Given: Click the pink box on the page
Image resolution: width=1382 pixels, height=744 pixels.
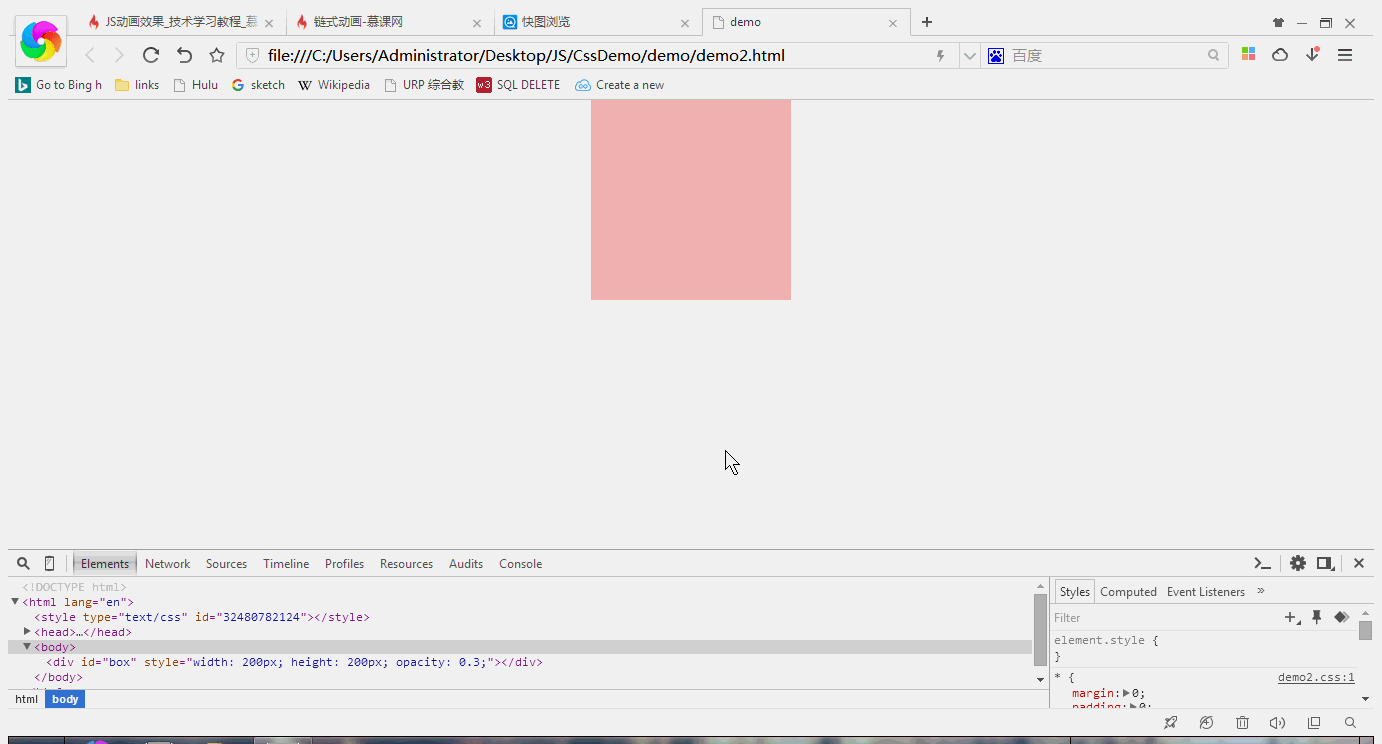Looking at the screenshot, I should 691,199.
